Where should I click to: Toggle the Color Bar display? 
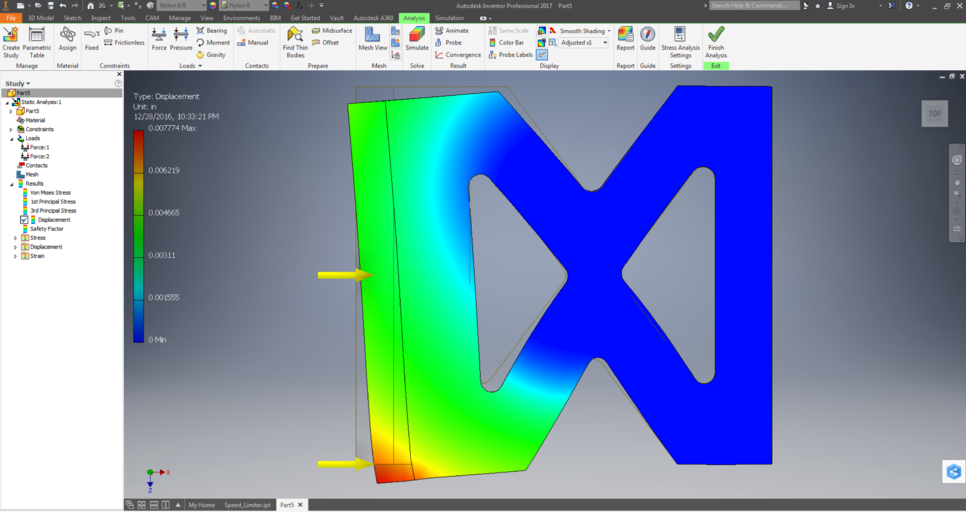click(x=510, y=43)
